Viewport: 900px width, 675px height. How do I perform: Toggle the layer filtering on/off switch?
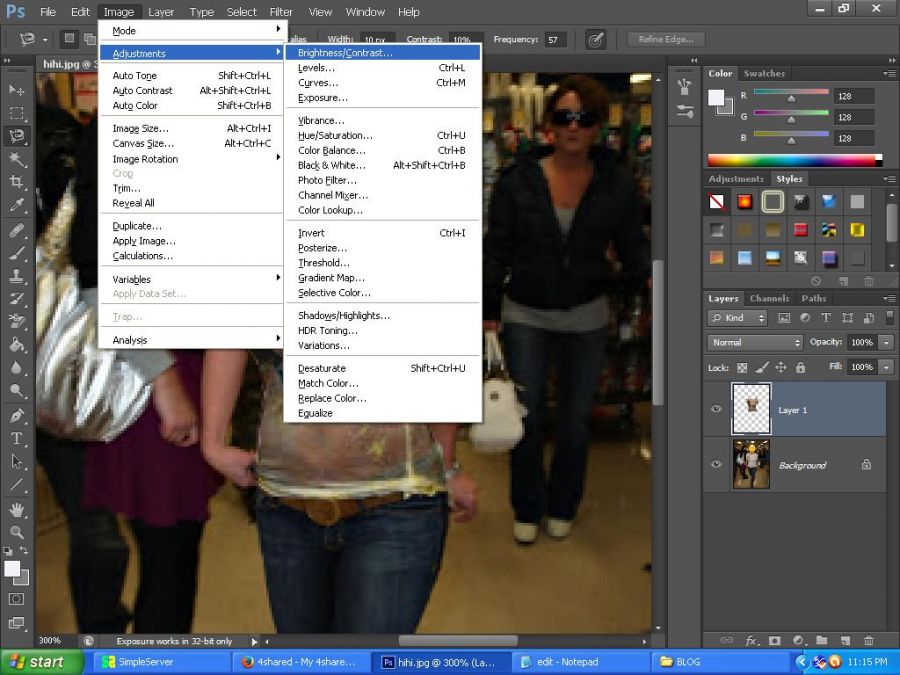point(890,318)
